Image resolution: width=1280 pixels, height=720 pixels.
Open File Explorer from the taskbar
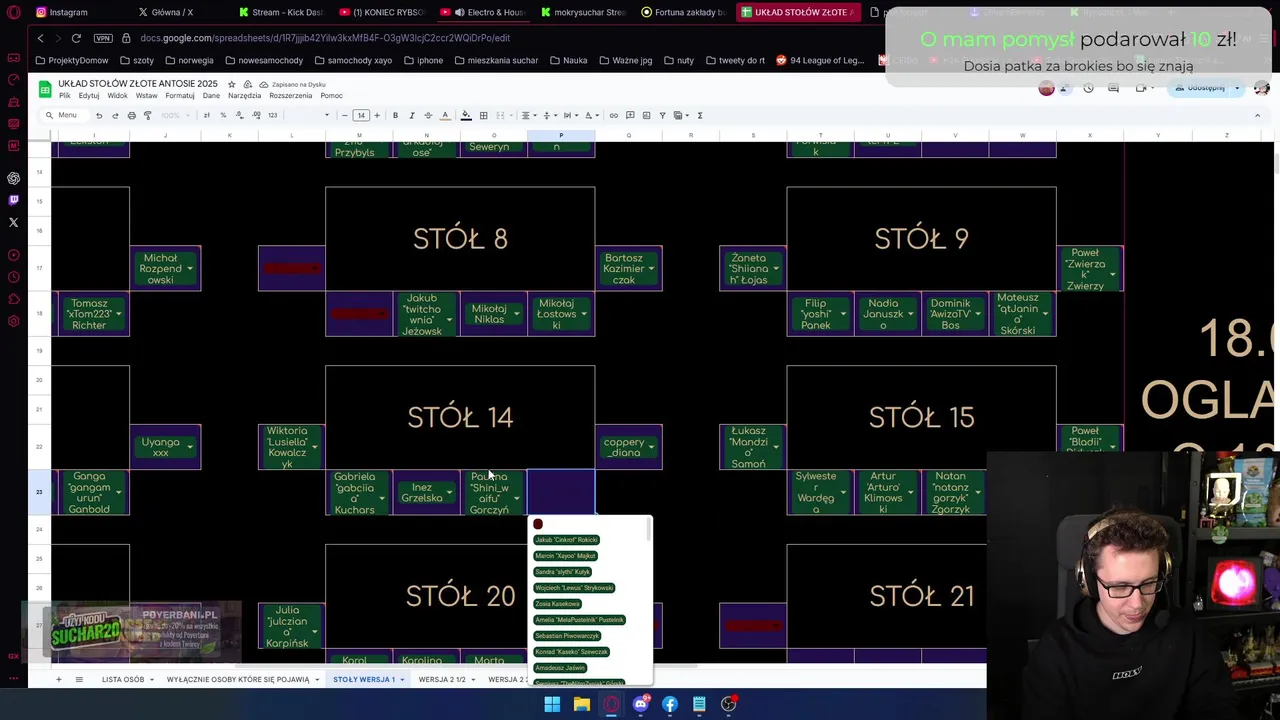[581, 704]
